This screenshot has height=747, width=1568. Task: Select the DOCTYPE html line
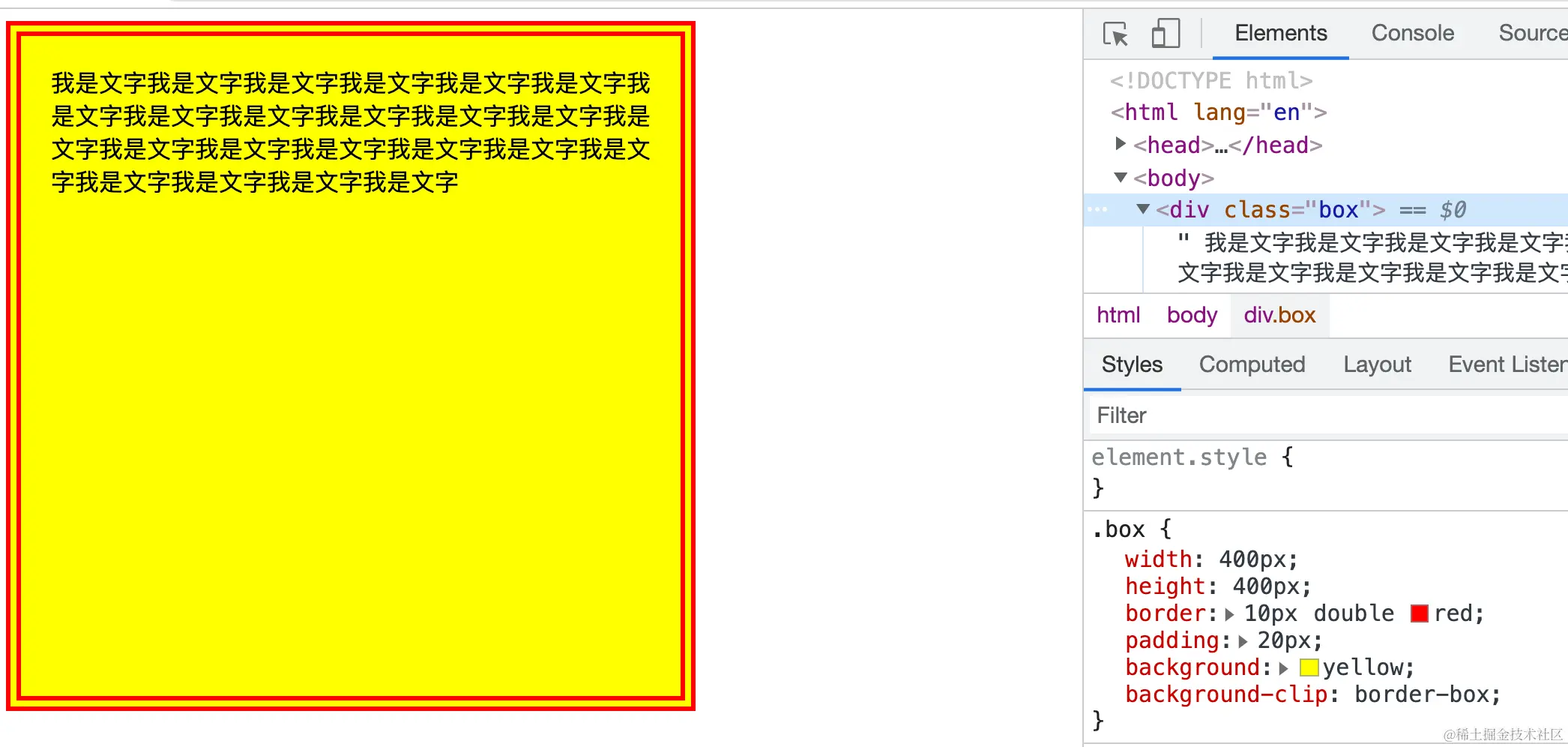point(1210,80)
